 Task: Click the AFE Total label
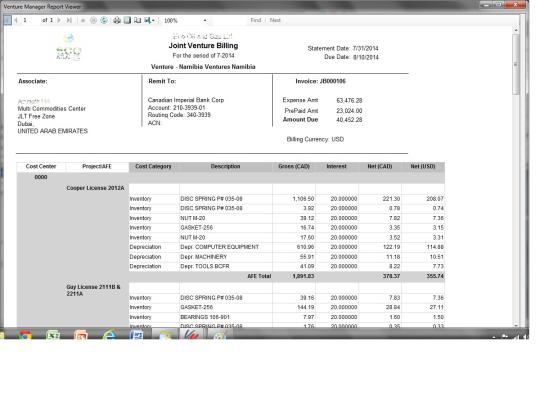click(x=259, y=276)
